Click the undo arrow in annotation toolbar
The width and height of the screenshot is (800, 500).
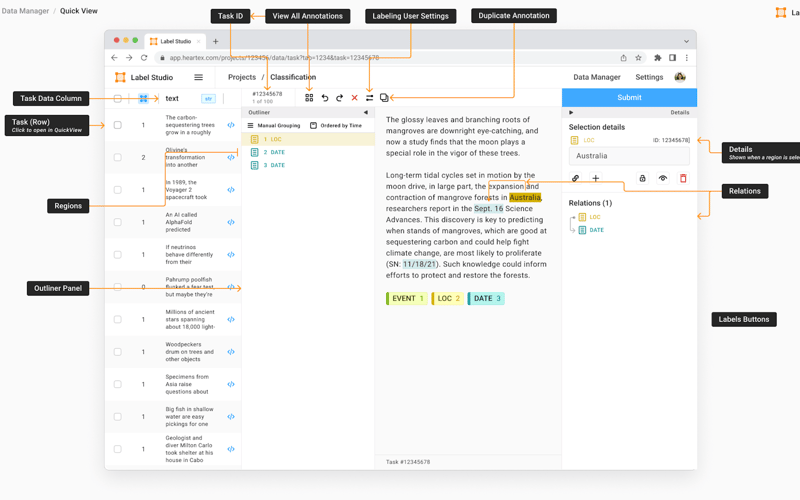point(324,98)
